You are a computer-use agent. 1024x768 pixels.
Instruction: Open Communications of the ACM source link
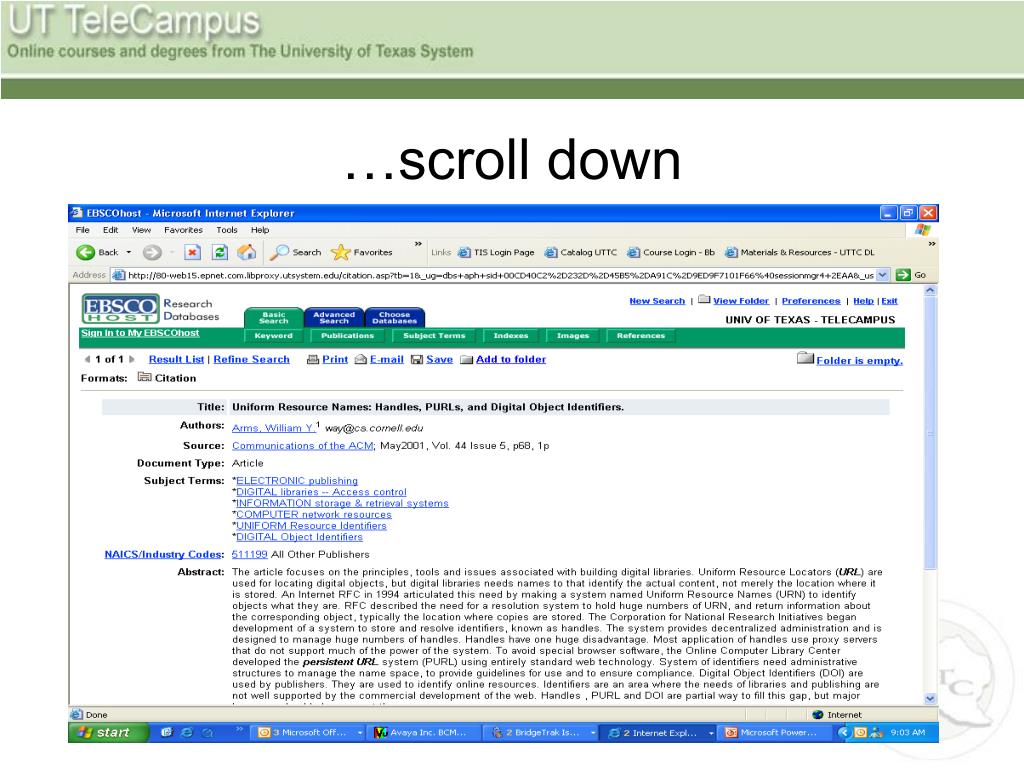point(303,445)
